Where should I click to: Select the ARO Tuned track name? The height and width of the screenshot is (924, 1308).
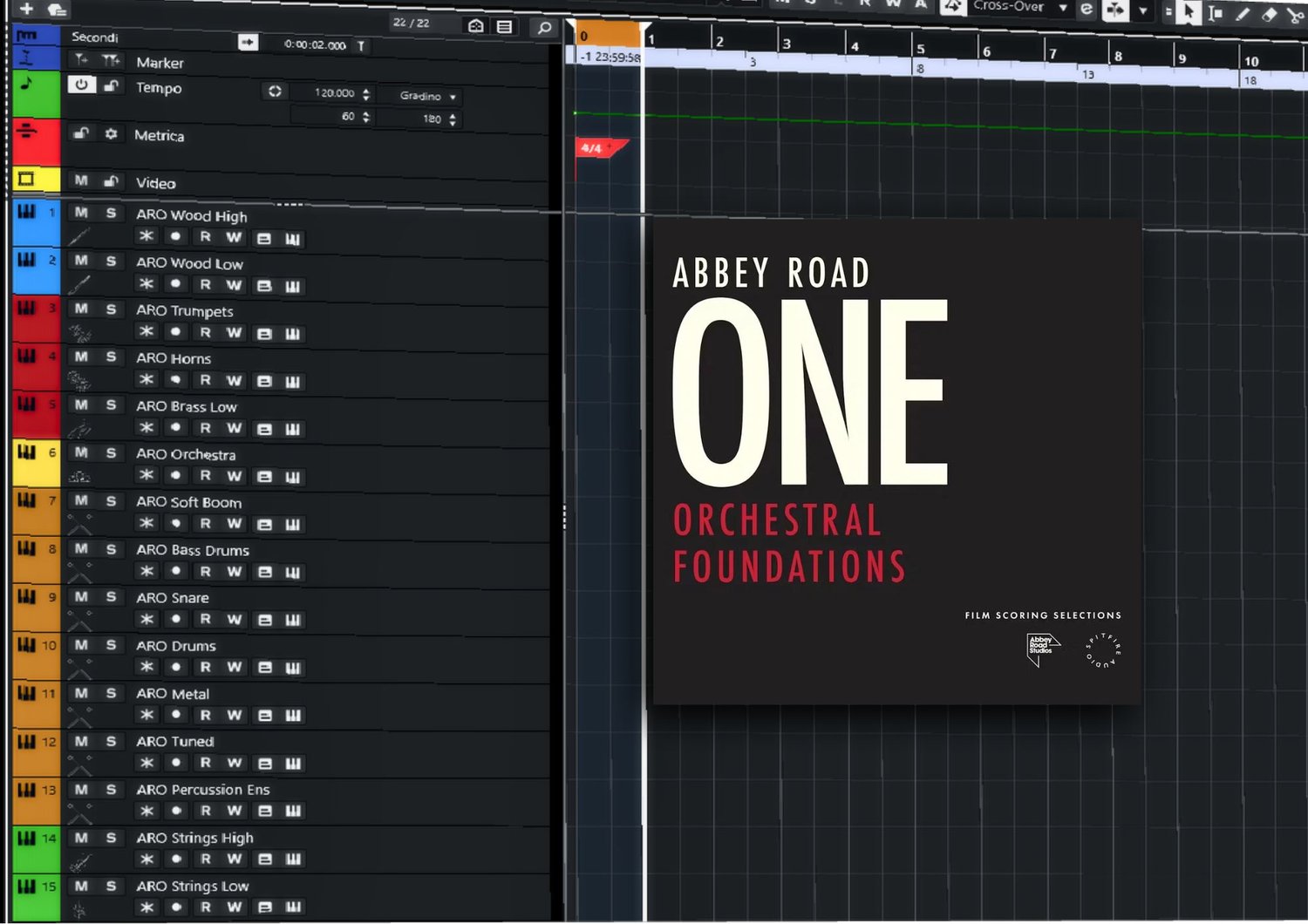(175, 742)
